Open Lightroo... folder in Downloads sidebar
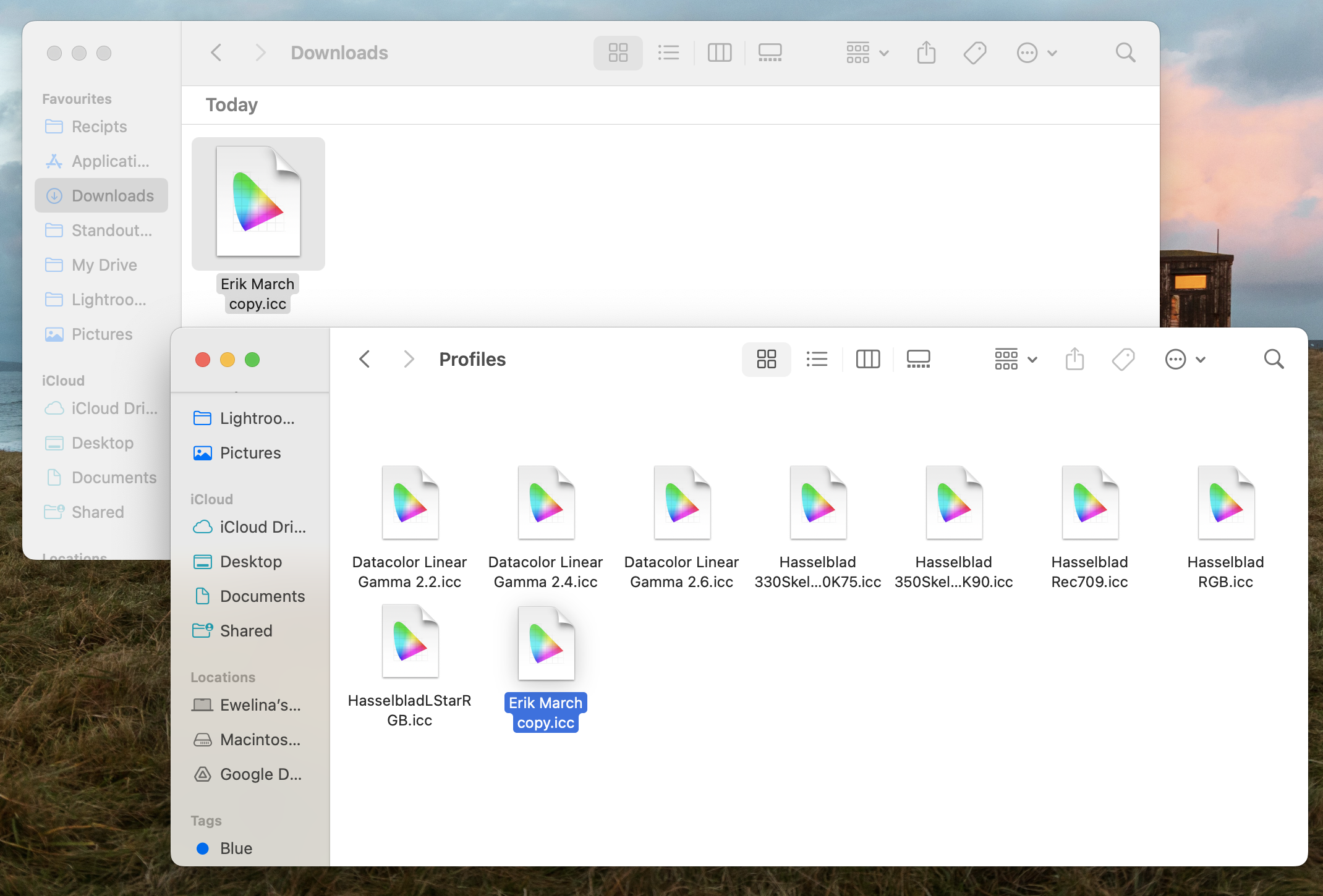This screenshot has width=1323, height=896. (101, 300)
